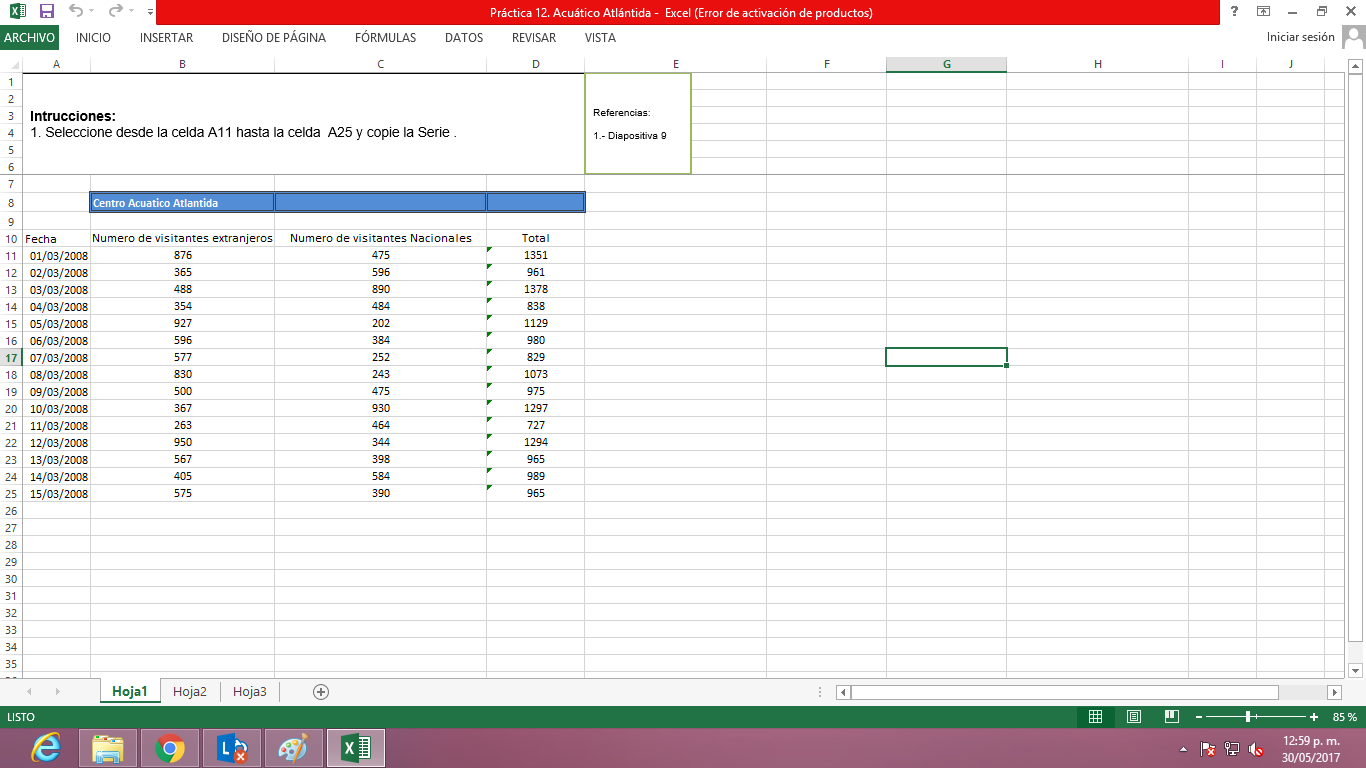The width and height of the screenshot is (1366, 768).
Task: Click the Fecha column heading cell
Action: [x=56, y=239]
